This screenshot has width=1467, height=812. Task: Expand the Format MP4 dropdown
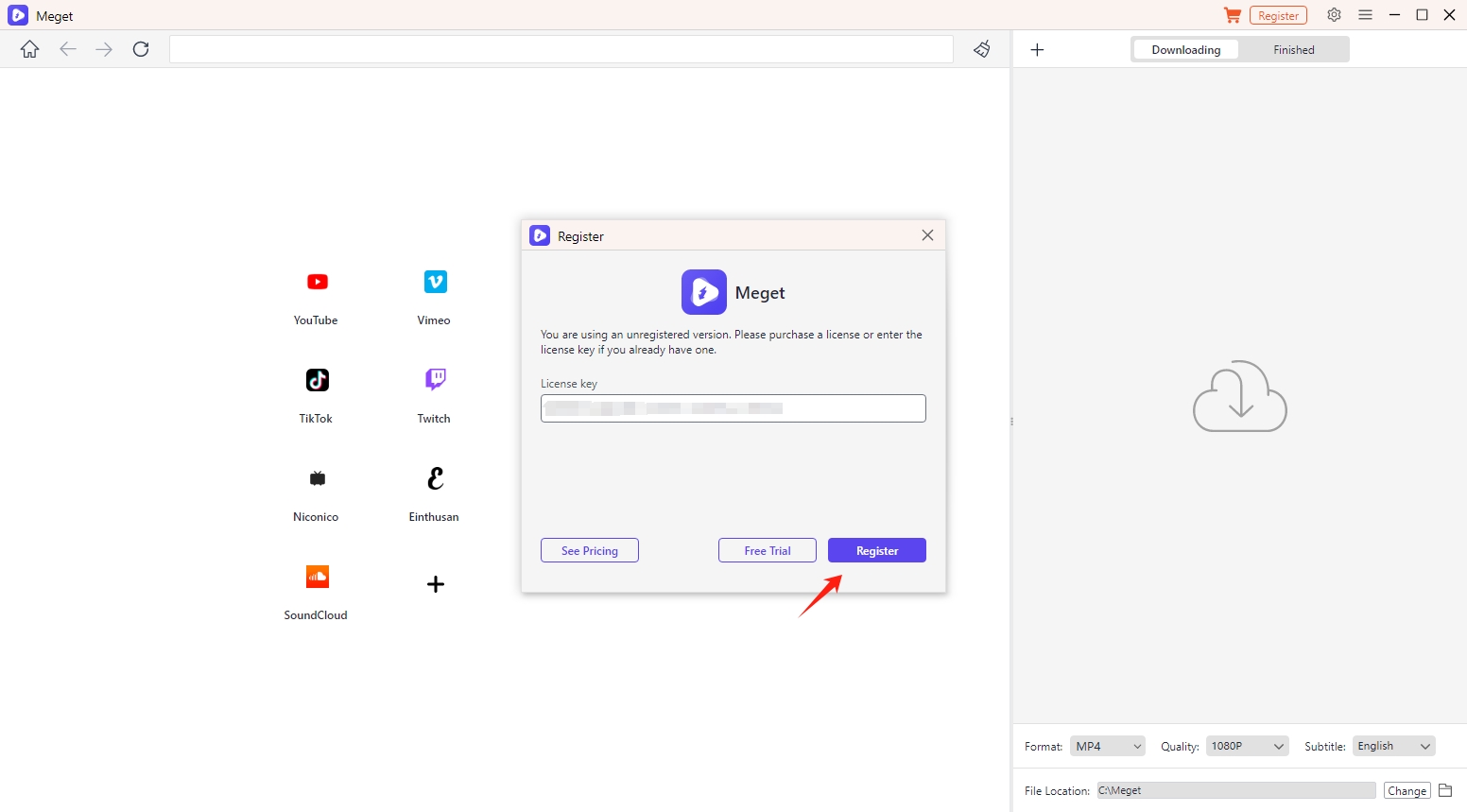pyautogui.click(x=1108, y=746)
